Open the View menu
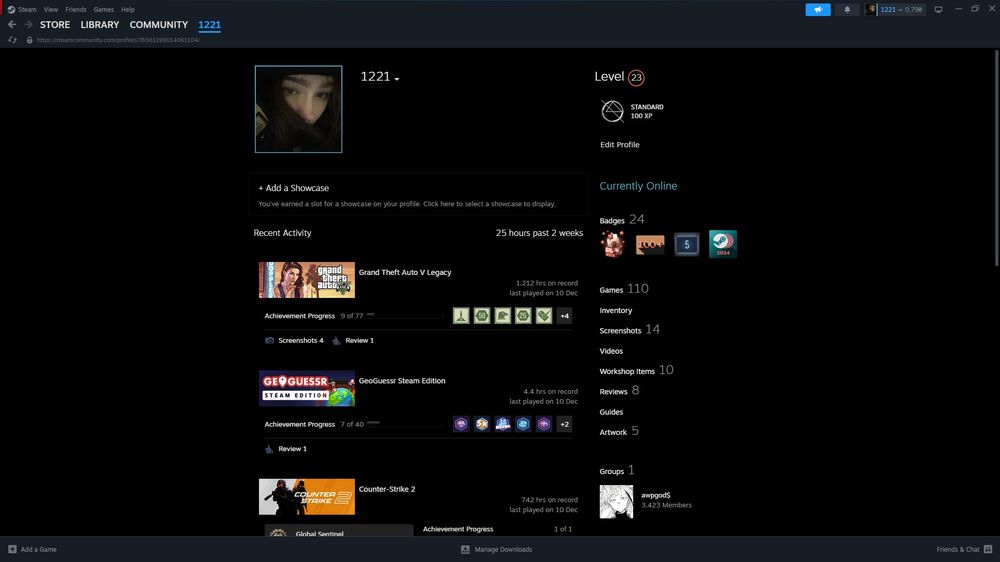The width and height of the screenshot is (1000, 562). pyautogui.click(x=51, y=10)
